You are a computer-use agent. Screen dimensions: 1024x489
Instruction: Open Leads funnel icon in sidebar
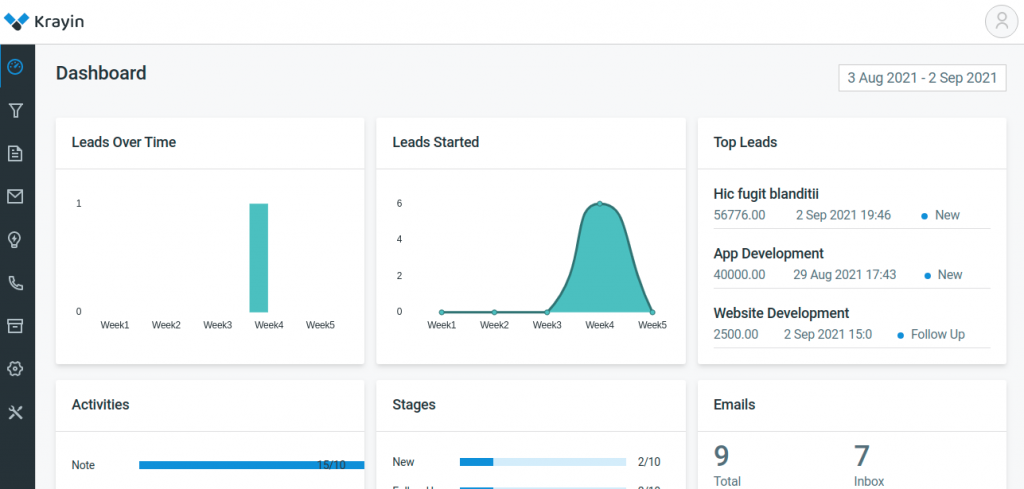click(16, 110)
